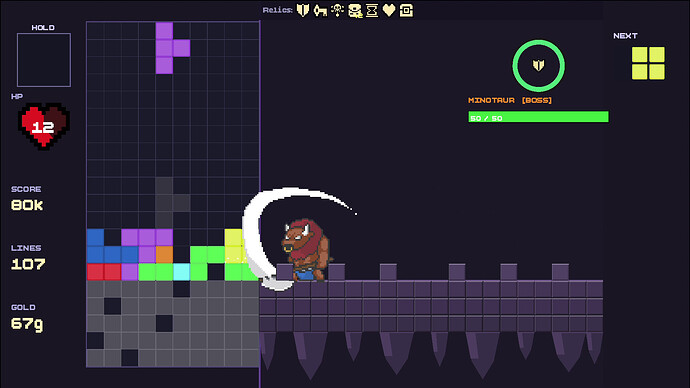Click the 'MINOTAUR [BOSS]' name text

click(x=510, y=100)
